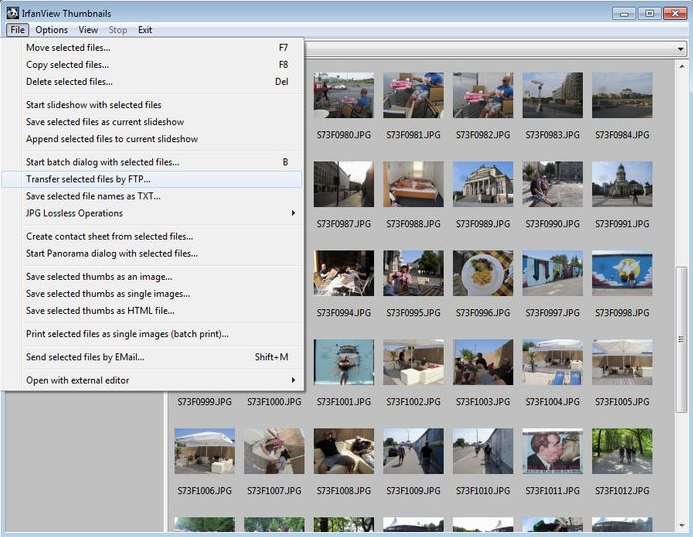The width and height of the screenshot is (693, 537).
Task: Select thumbnail S73F1001.JPG
Action: tap(344, 362)
